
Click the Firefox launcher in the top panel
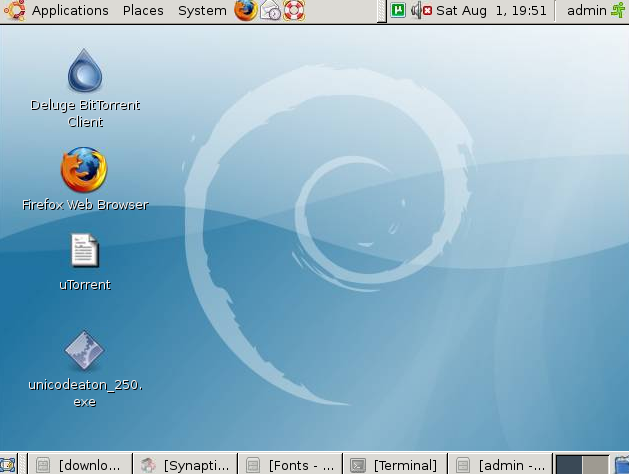tap(245, 11)
